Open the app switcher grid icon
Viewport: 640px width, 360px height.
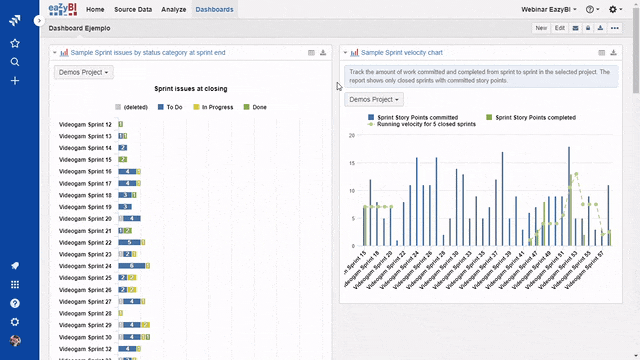(x=15, y=284)
